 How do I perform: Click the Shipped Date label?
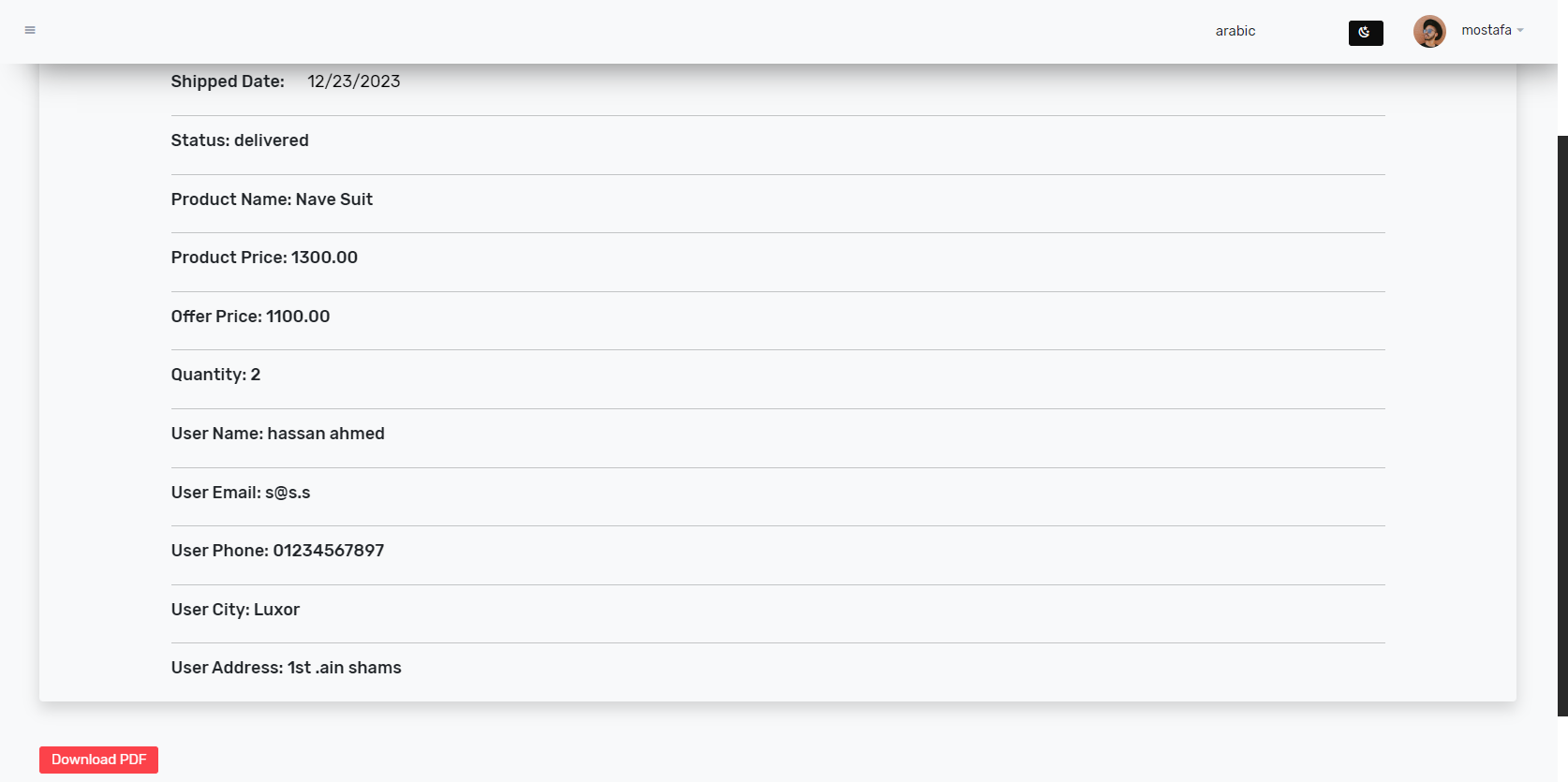228,81
